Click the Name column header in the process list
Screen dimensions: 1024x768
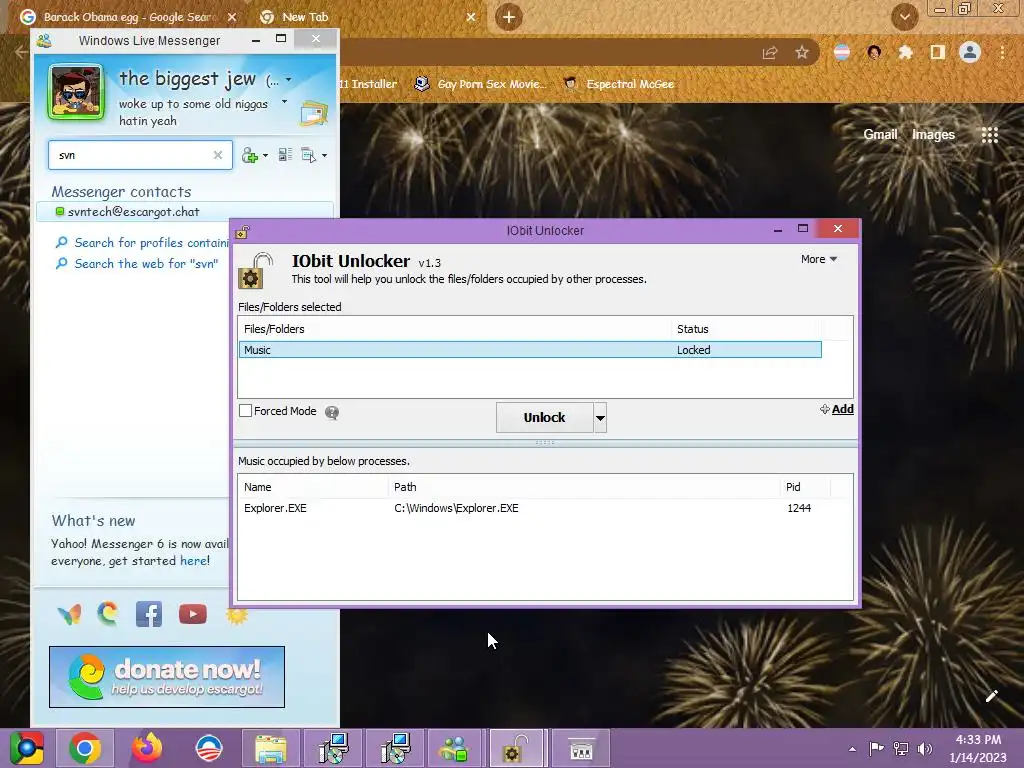[313, 487]
